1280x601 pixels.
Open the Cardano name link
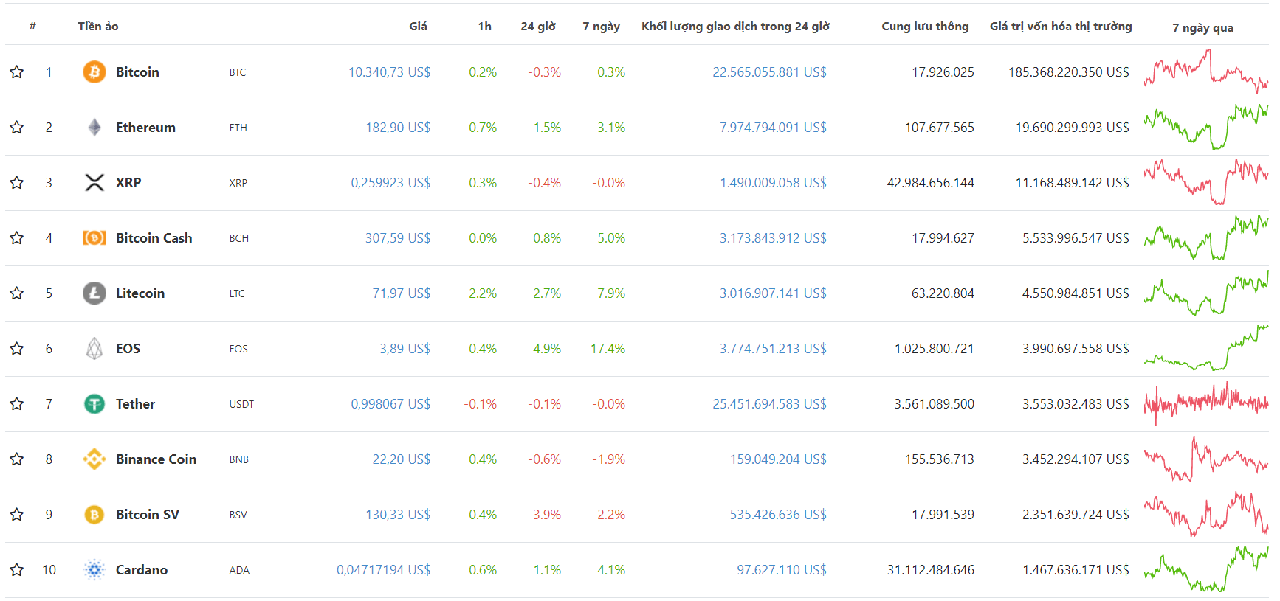pos(142,570)
